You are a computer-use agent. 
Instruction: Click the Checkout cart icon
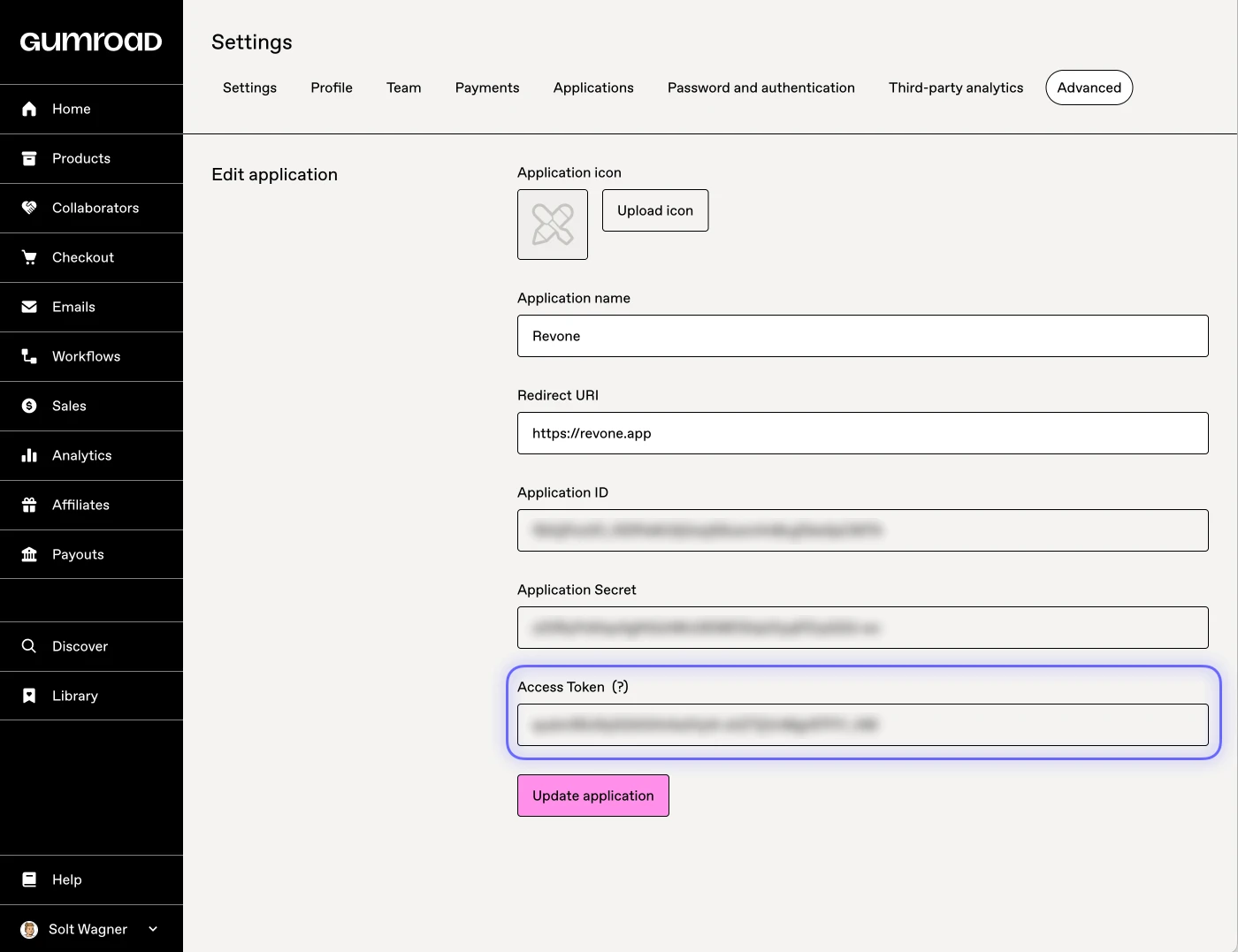click(x=29, y=257)
